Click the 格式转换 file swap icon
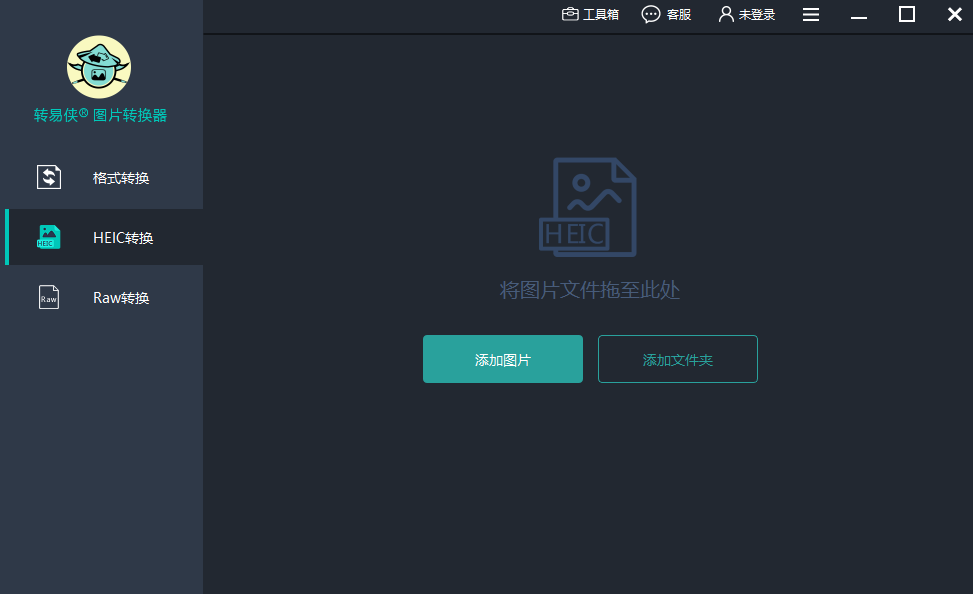The image size is (973, 594). pos(48,177)
